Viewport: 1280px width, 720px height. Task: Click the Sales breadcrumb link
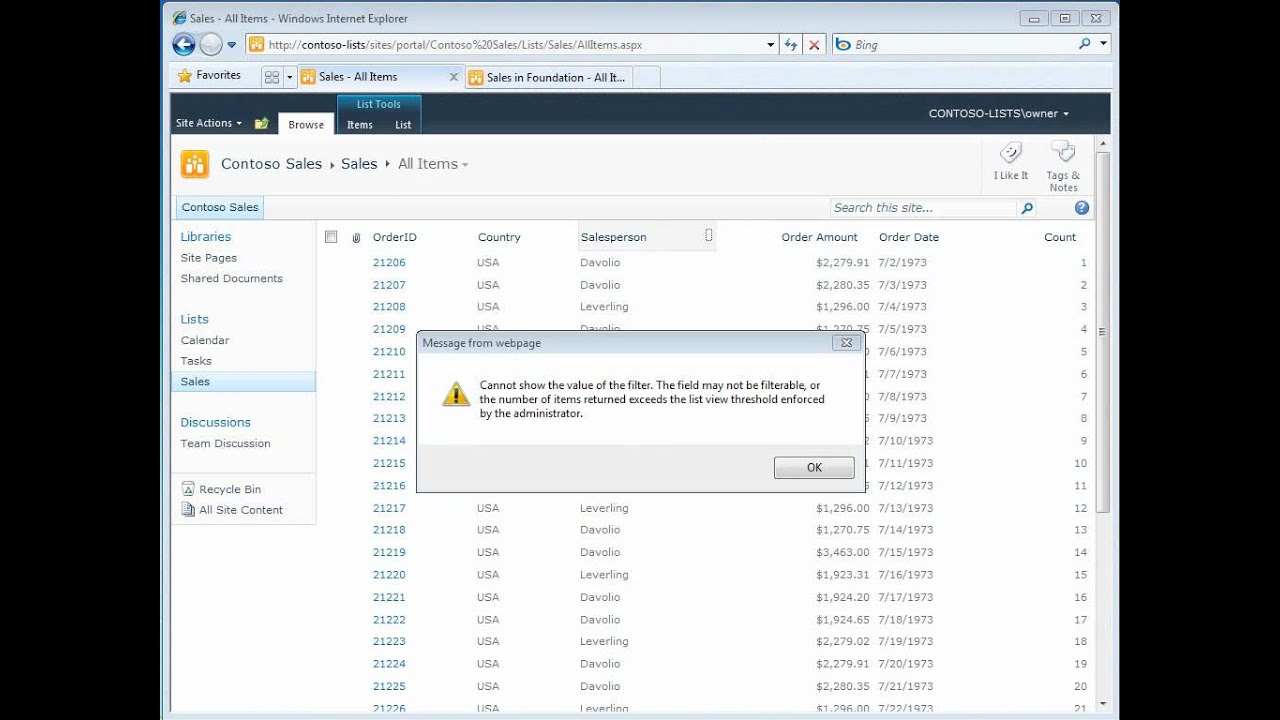359,164
